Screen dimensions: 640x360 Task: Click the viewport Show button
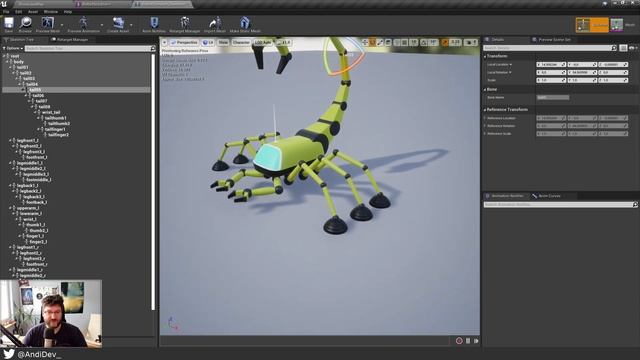(223, 42)
